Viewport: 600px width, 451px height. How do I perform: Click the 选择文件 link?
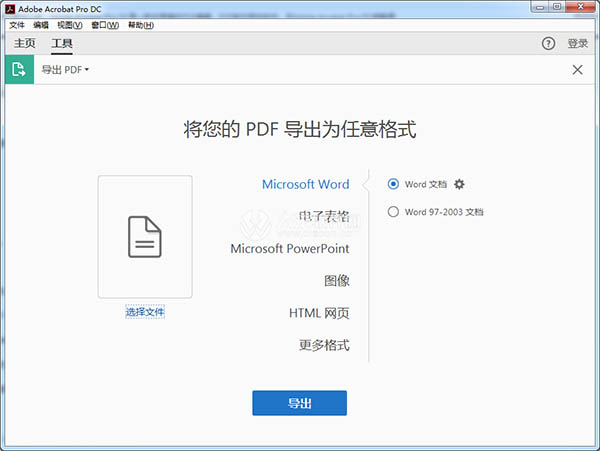coord(145,312)
